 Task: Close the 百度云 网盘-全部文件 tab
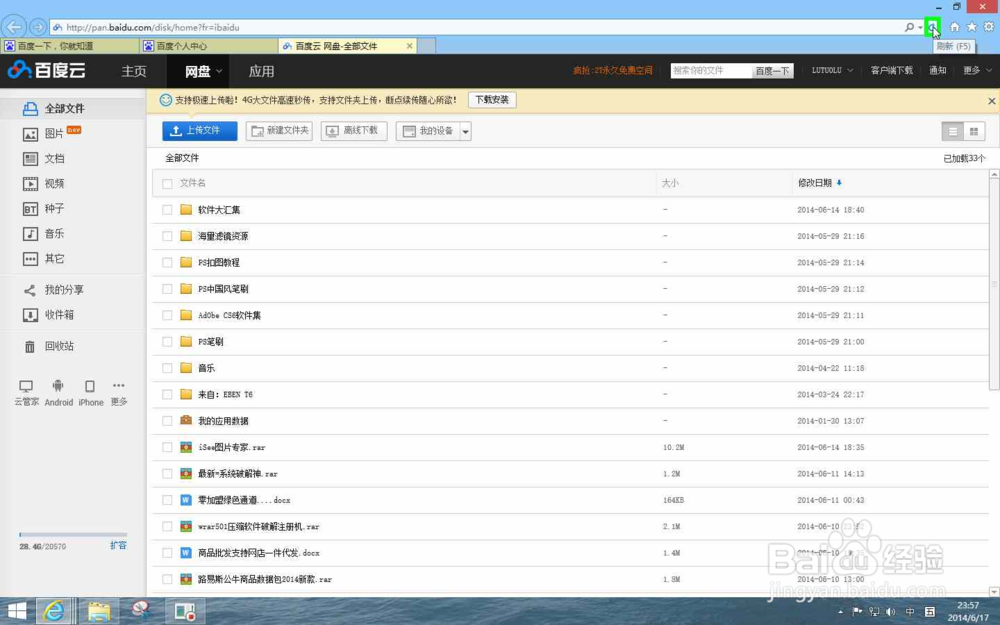pyautogui.click(x=409, y=46)
